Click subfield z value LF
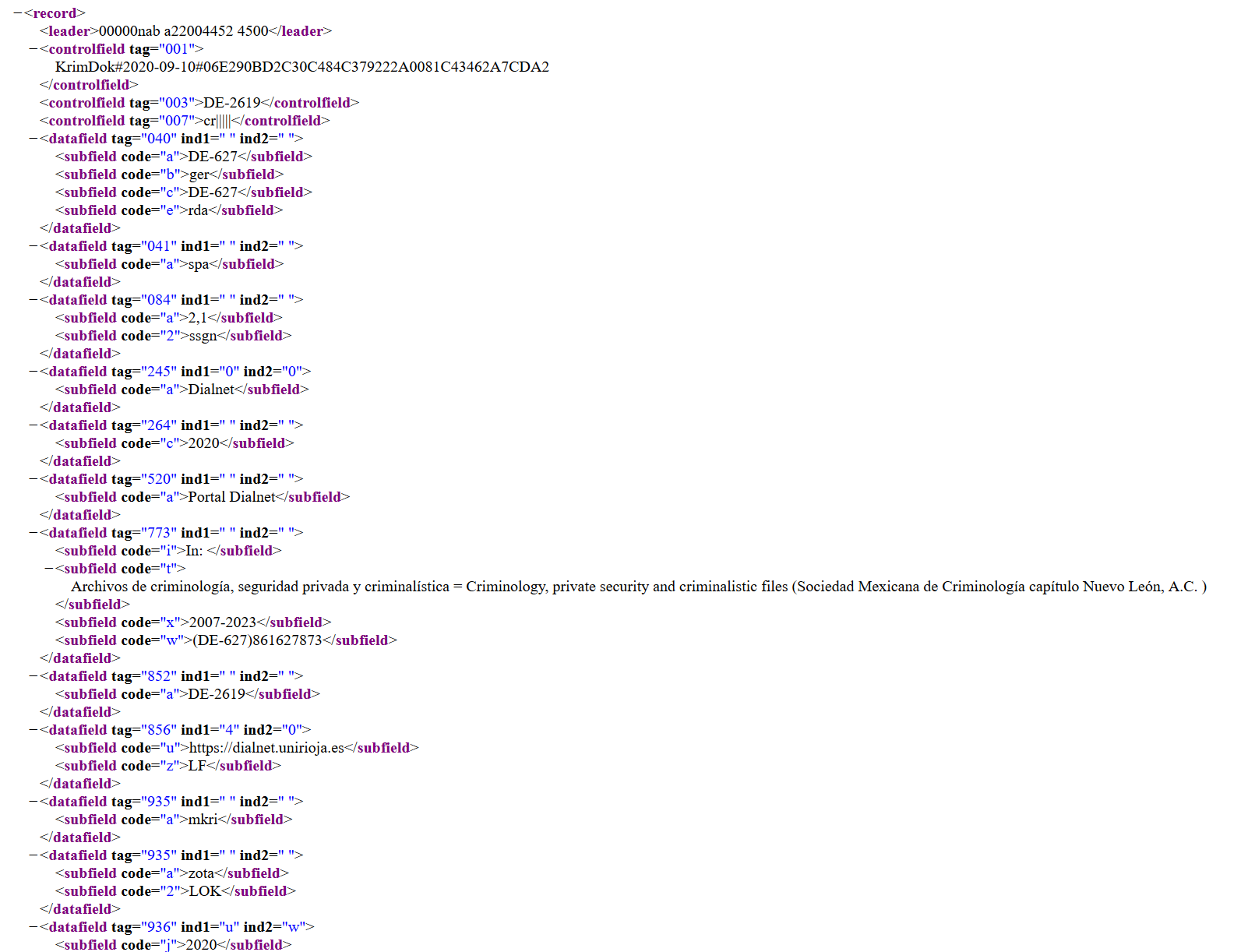Viewport: 1248px width, 952px height. (198, 766)
